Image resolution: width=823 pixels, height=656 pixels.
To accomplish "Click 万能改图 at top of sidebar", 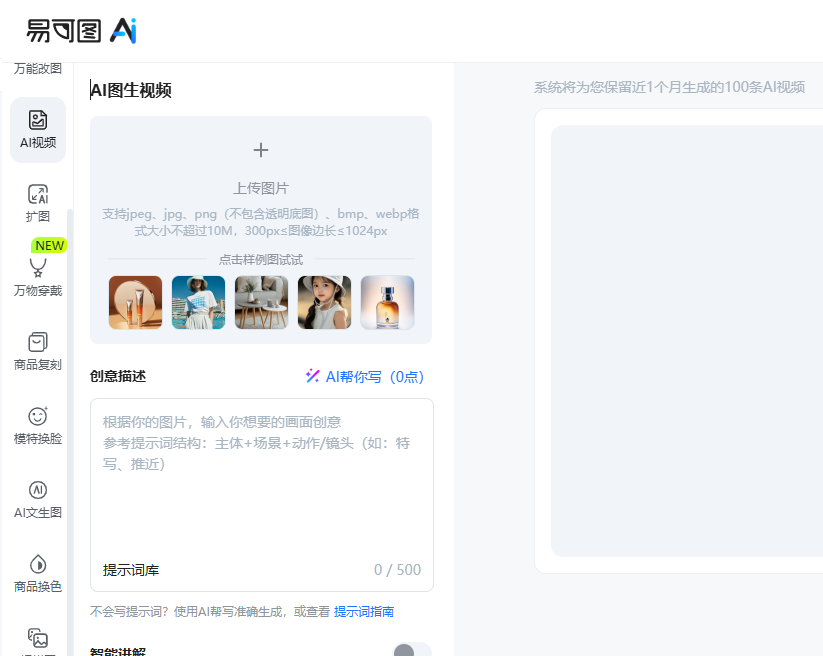I will 38,69.
